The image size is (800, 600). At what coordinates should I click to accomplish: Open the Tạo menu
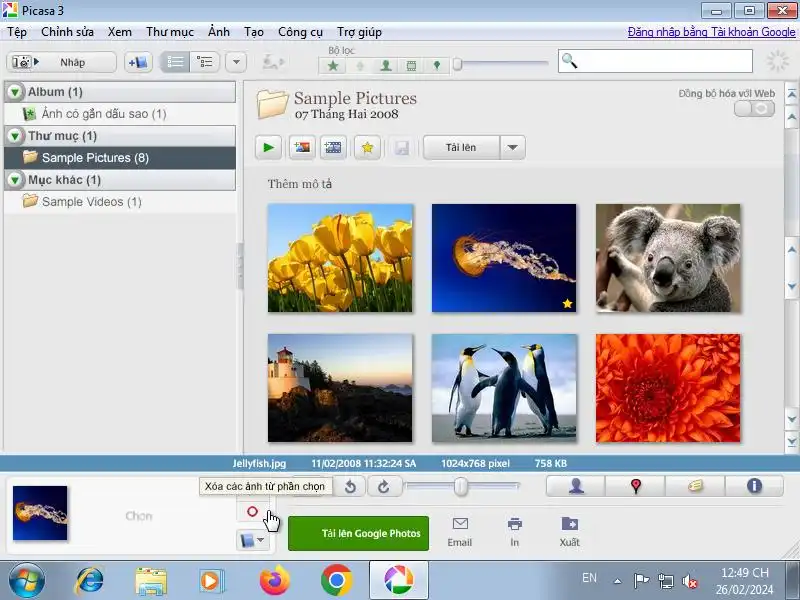(254, 32)
